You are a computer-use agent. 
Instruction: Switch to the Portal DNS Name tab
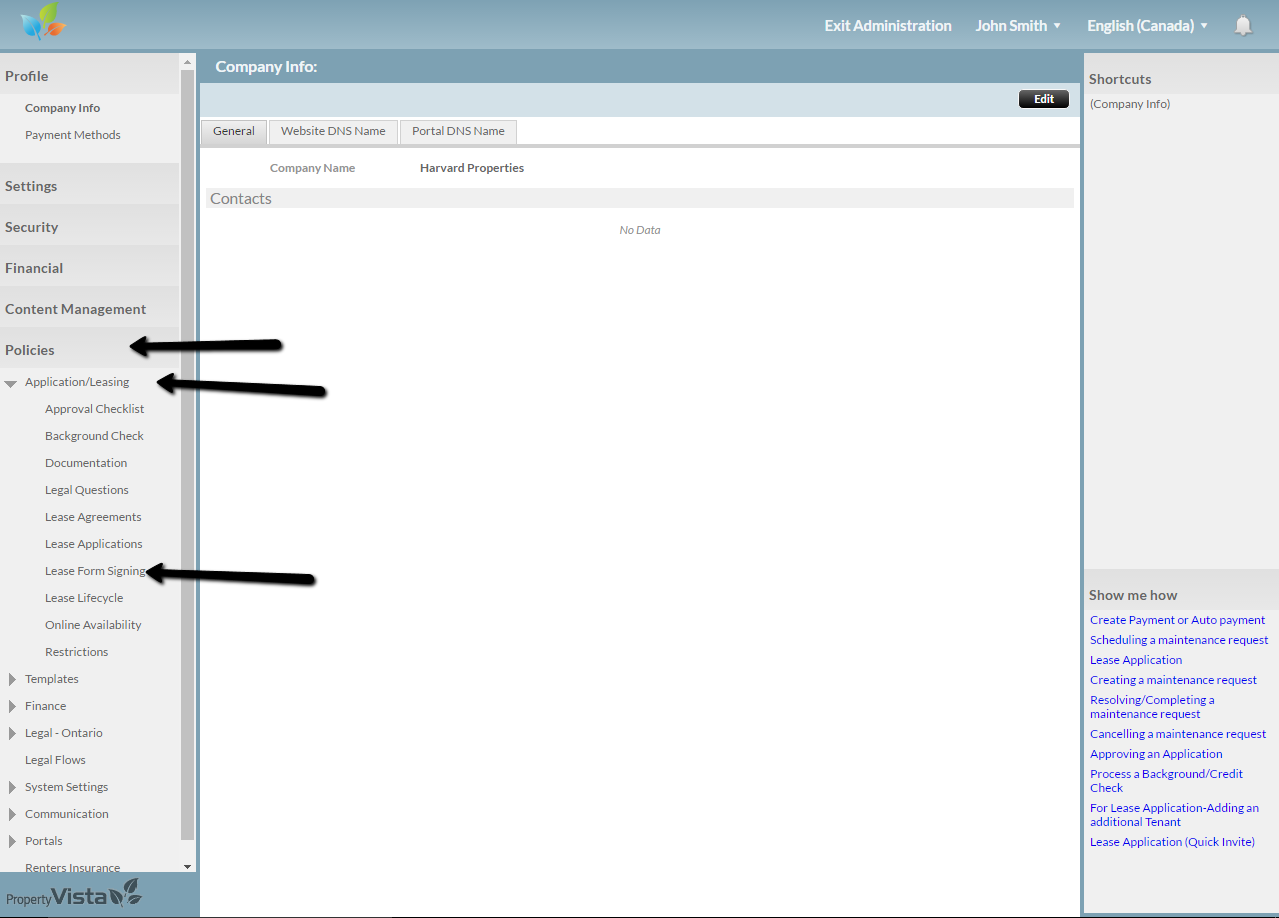458,131
